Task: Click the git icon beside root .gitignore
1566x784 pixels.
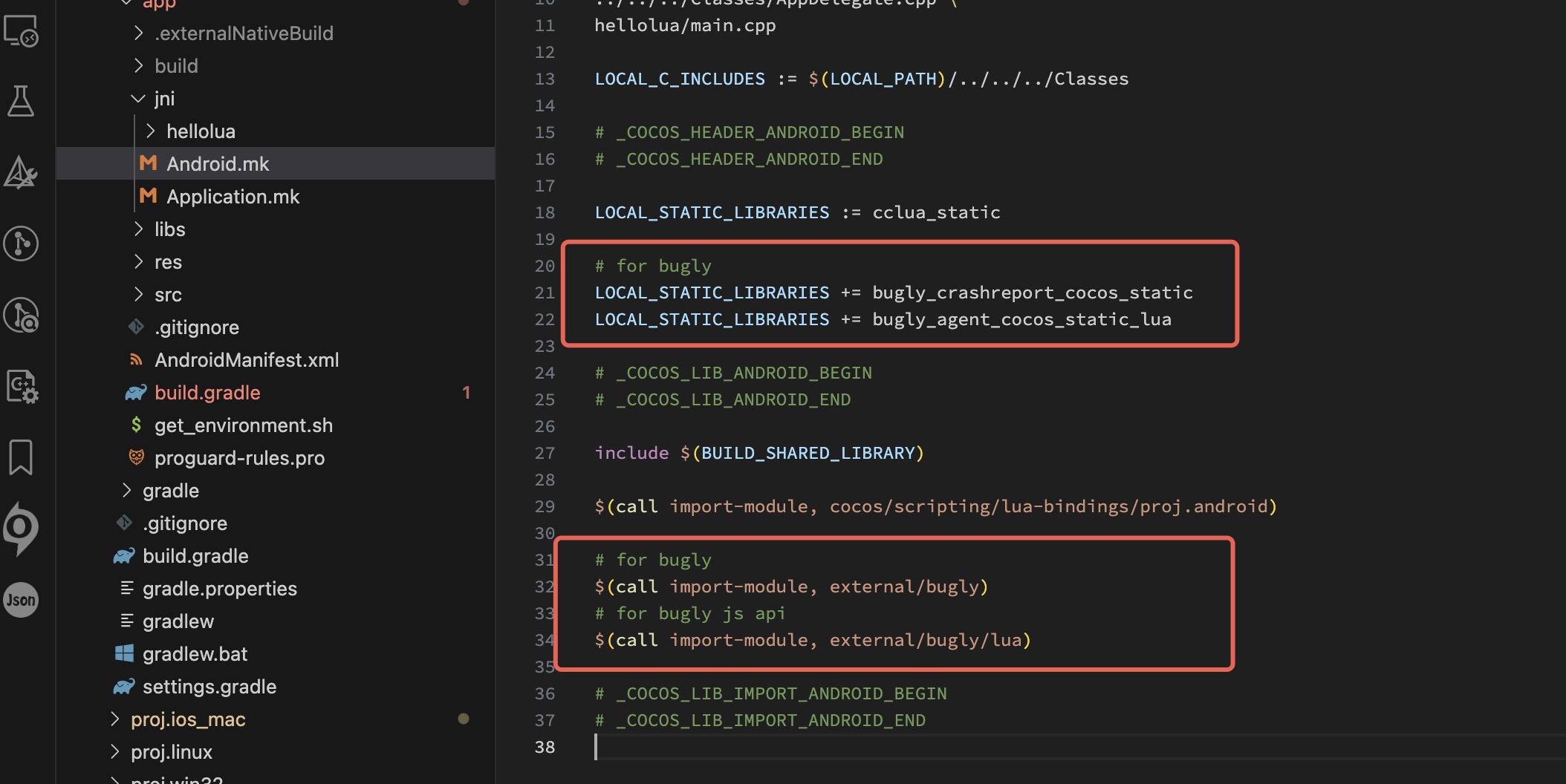Action: coord(124,523)
